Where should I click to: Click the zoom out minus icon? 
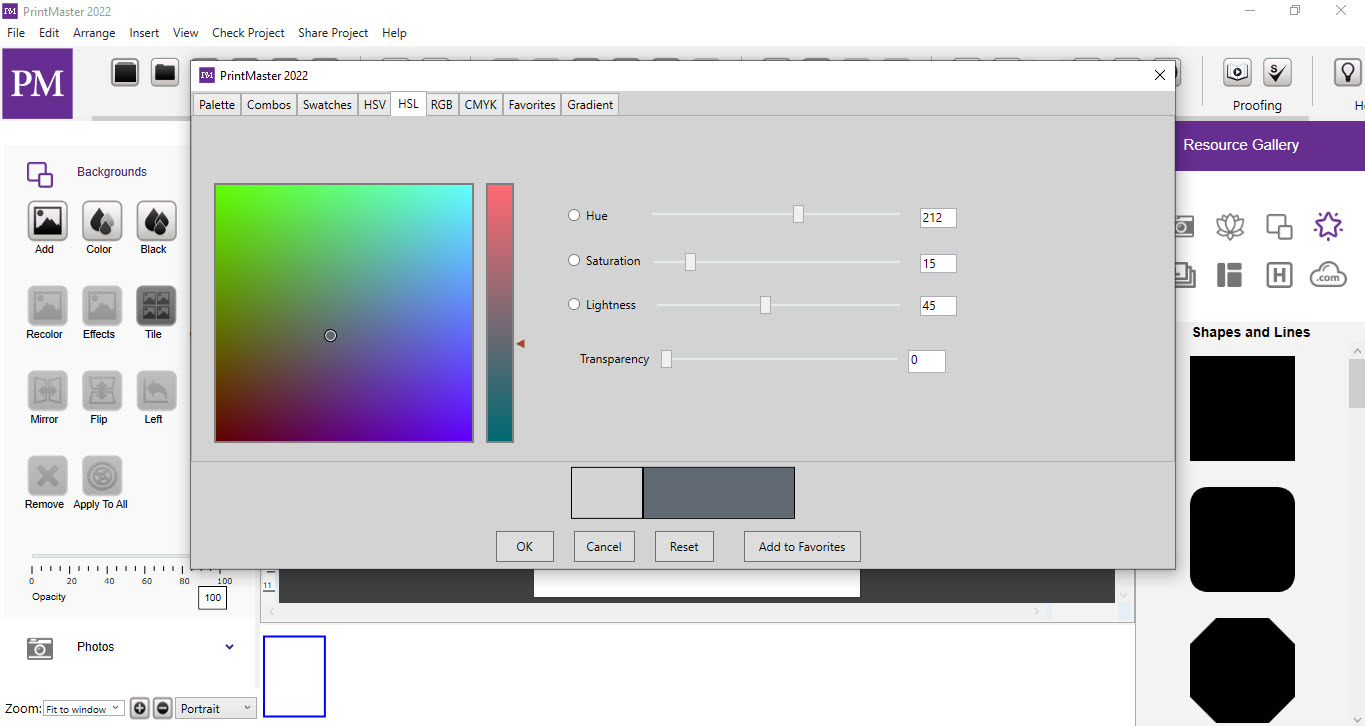[x=163, y=708]
